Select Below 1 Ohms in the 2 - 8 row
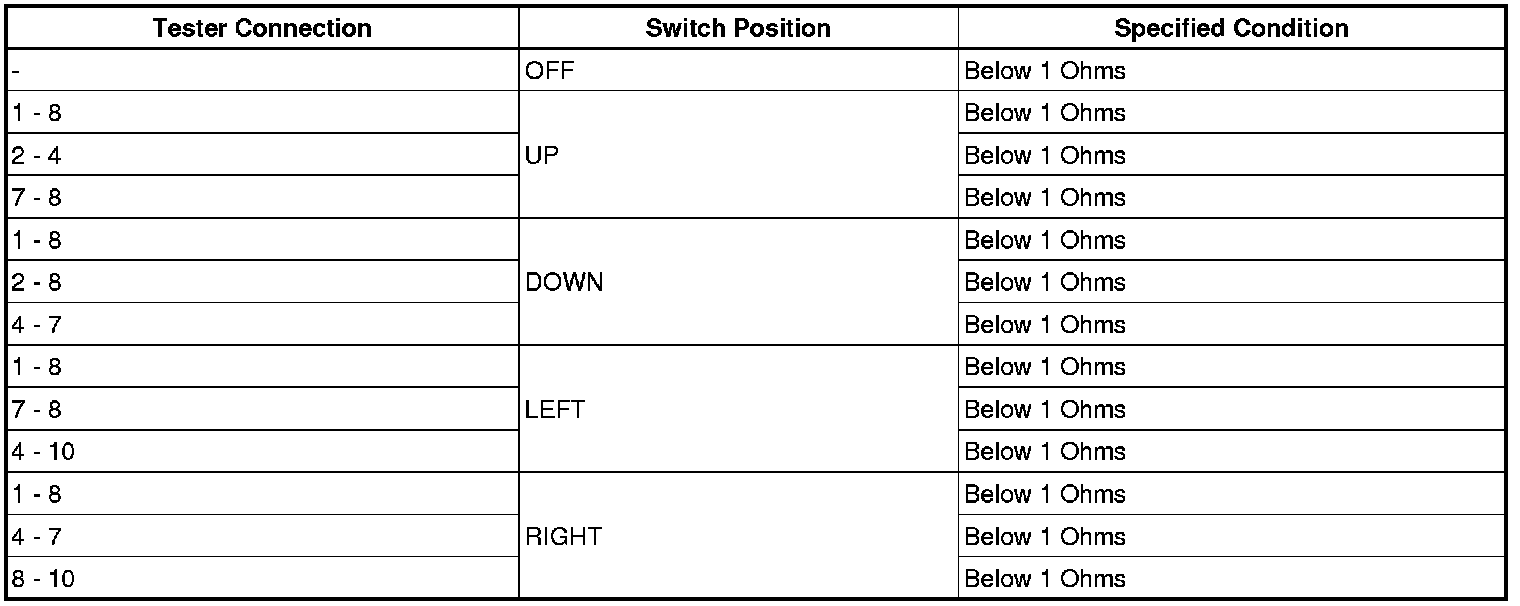The width and height of the screenshot is (1520, 606). pyautogui.click(x=1044, y=282)
